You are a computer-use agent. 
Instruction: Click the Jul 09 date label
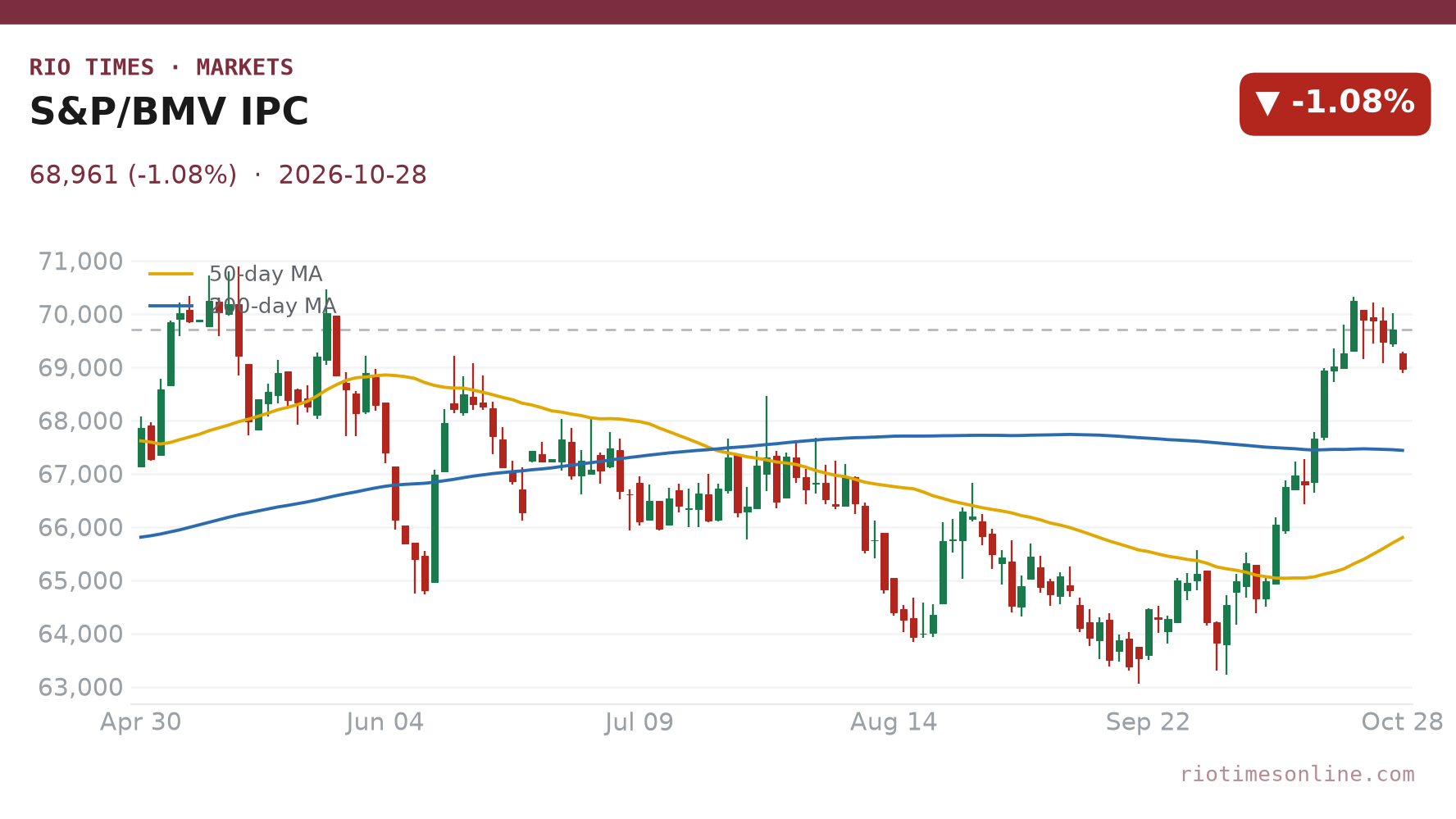pyautogui.click(x=639, y=722)
